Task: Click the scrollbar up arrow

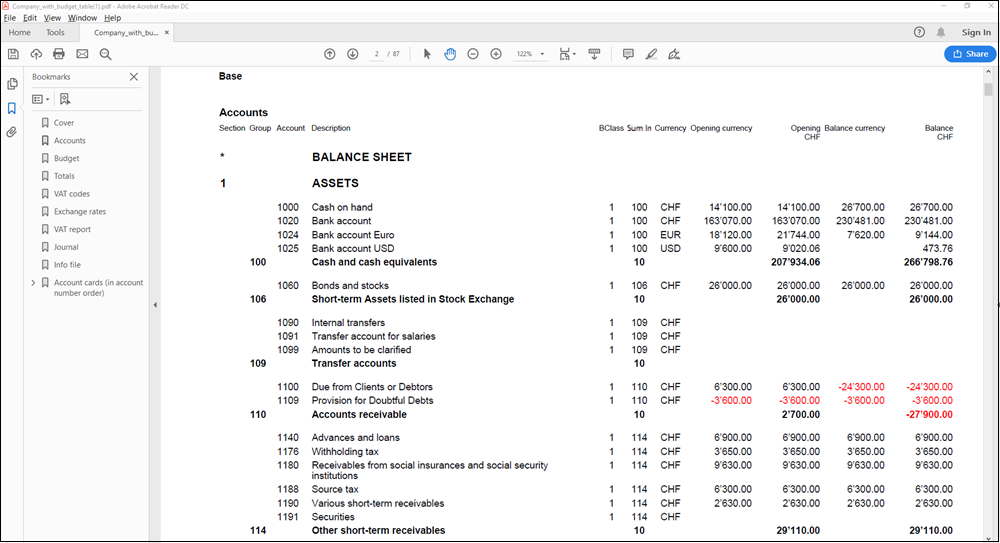Action: click(988, 72)
